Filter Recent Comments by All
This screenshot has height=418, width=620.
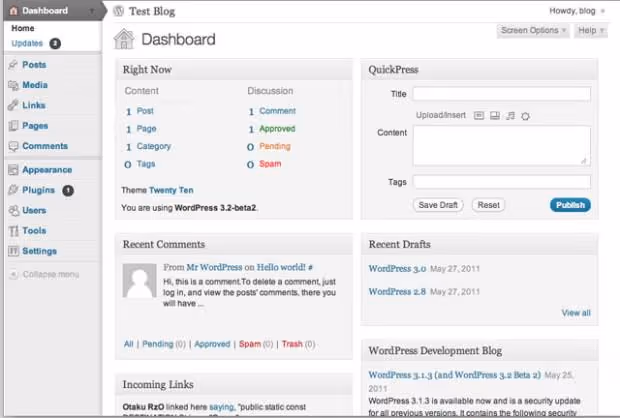point(129,344)
